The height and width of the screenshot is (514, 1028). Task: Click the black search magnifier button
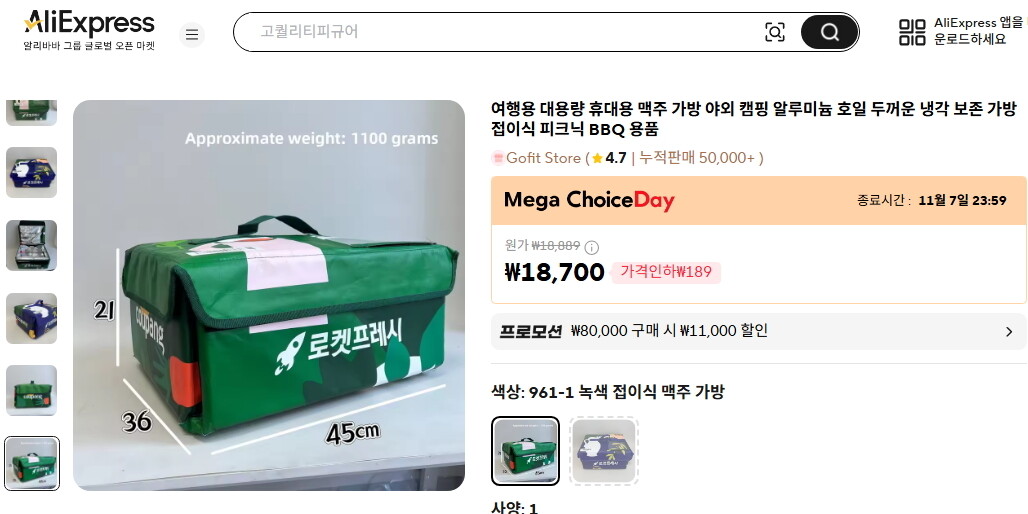(x=829, y=32)
